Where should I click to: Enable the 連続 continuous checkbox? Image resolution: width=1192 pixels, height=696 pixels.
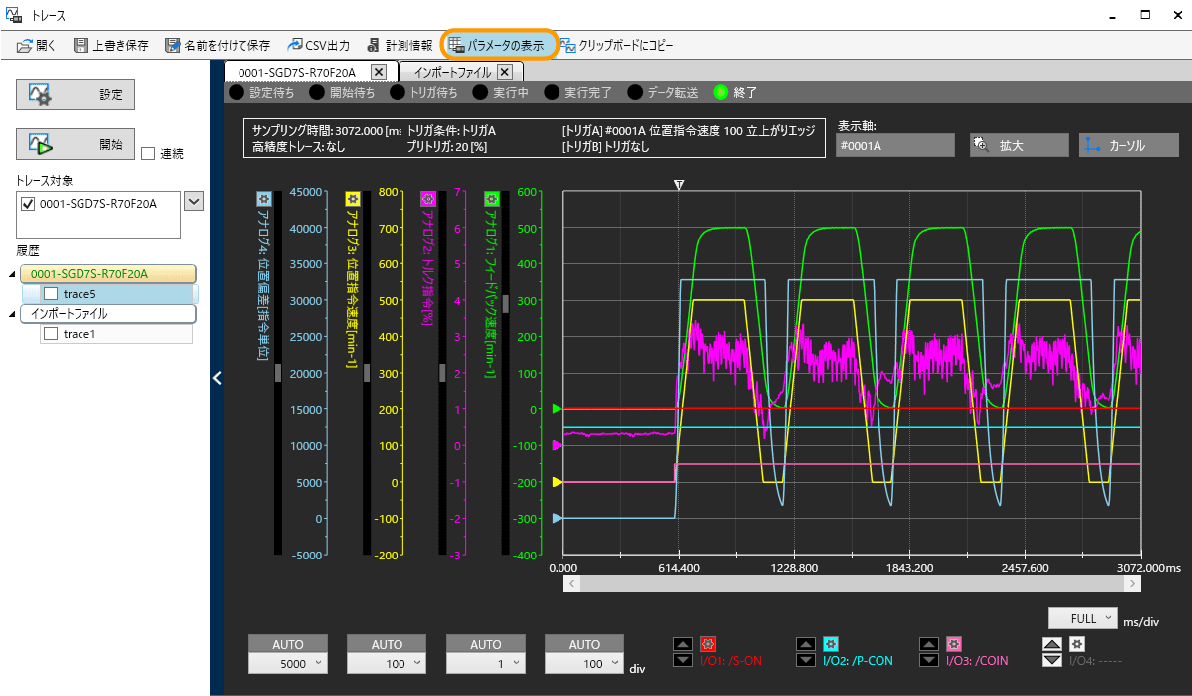pos(148,154)
